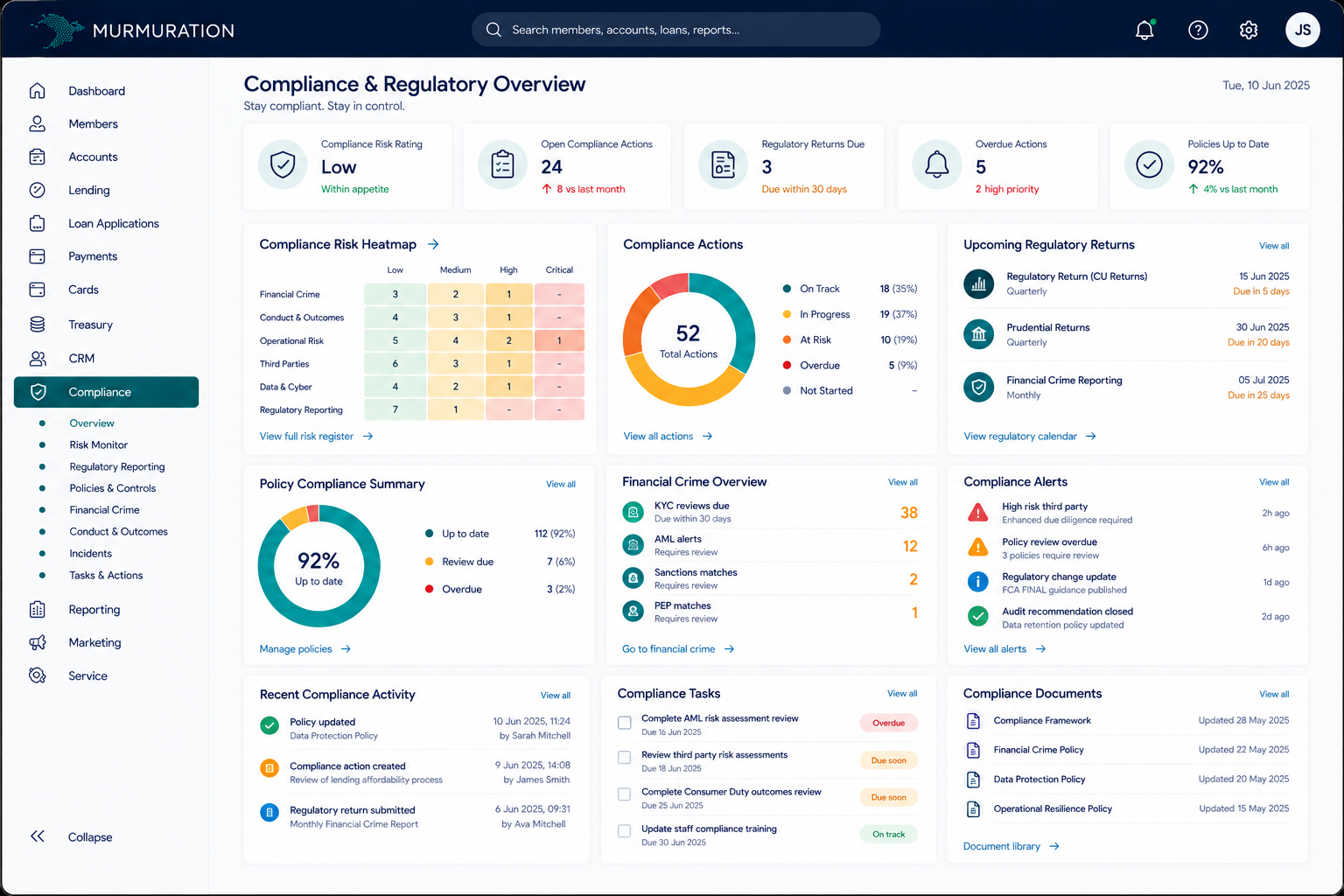Click the Regulatory Returns Due document icon
Viewport: 1344px width, 896px height.
pos(723,164)
